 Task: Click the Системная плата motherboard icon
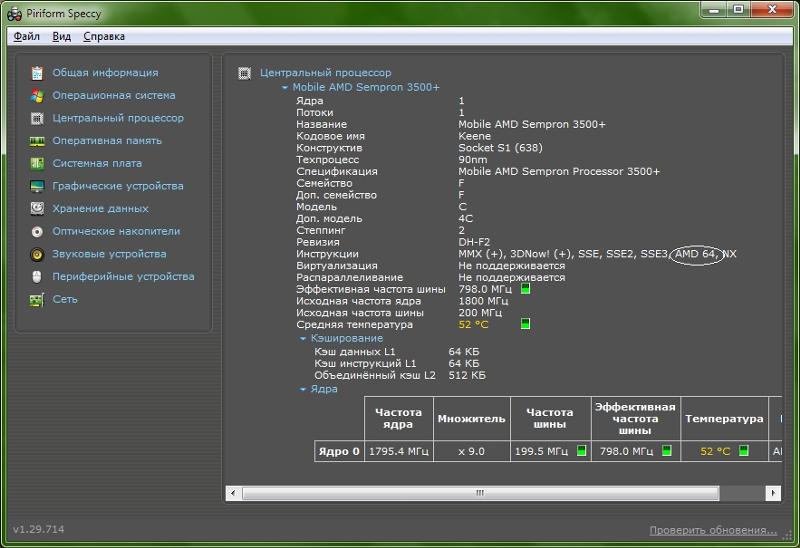click(37, 163)
